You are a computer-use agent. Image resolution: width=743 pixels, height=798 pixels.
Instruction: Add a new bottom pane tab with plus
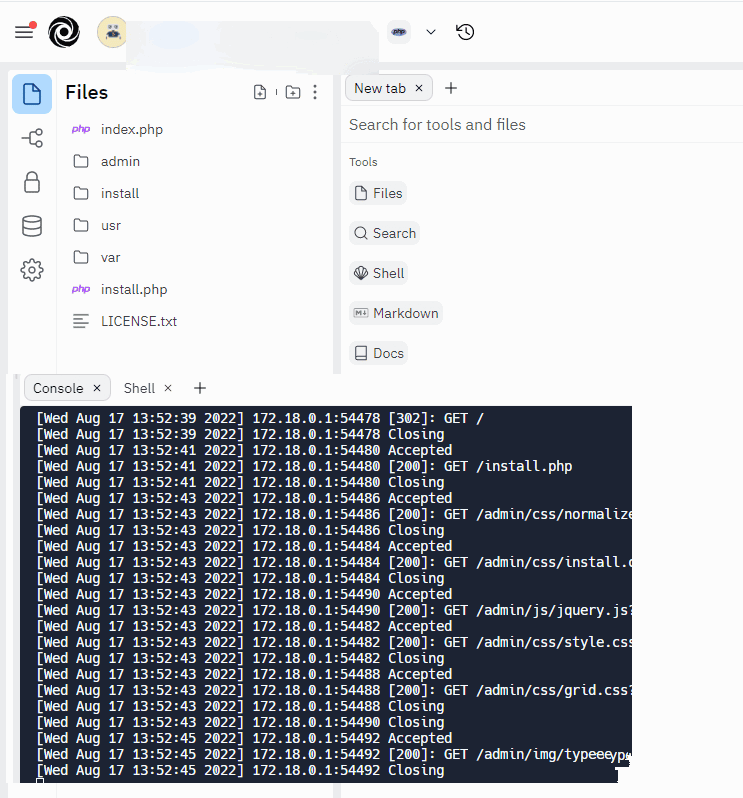pyautogui.click(x=200, y=388)
